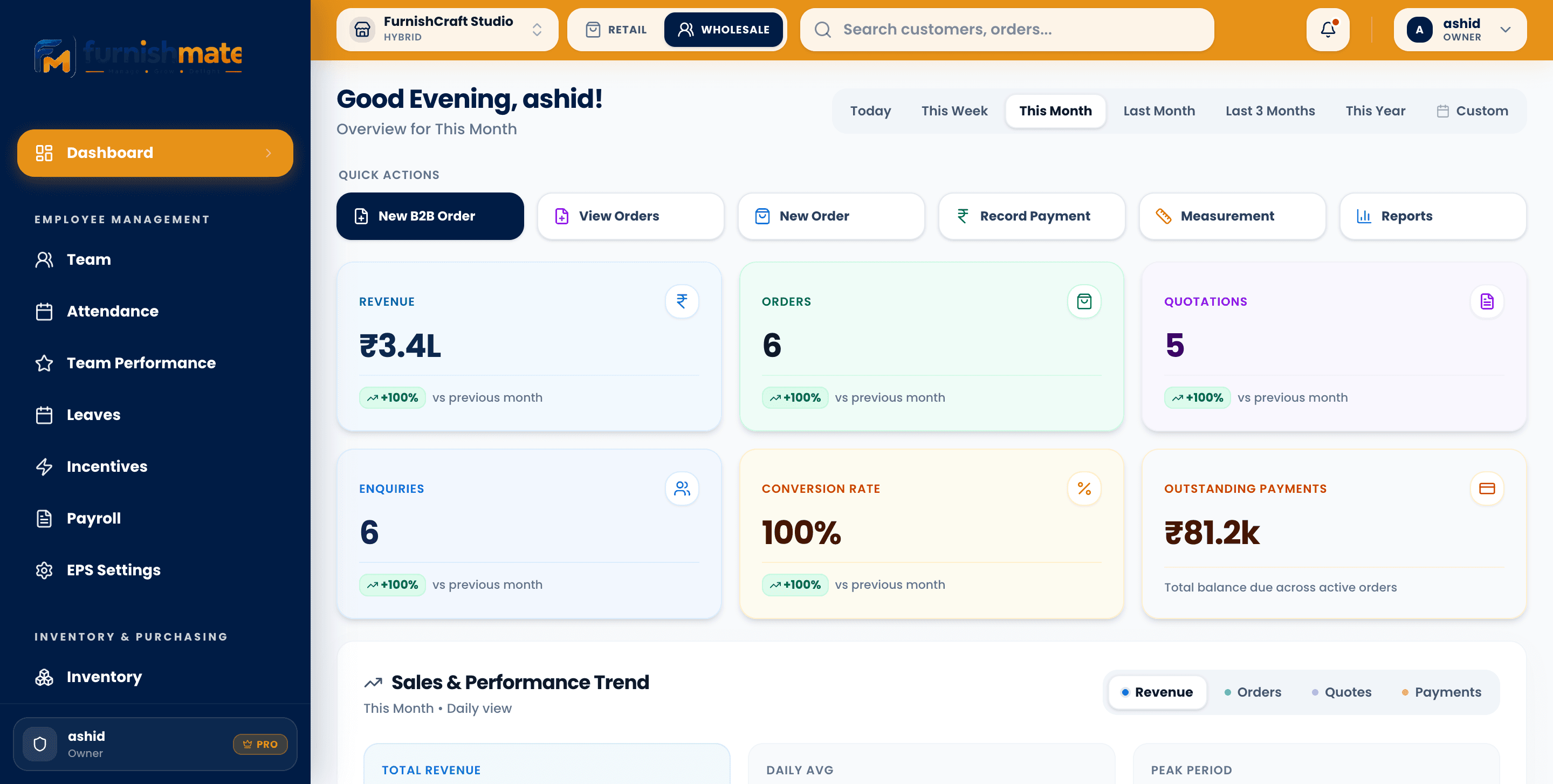
Task: Click the card icon on Outstanding Payments
Action: pos(1487,488)
